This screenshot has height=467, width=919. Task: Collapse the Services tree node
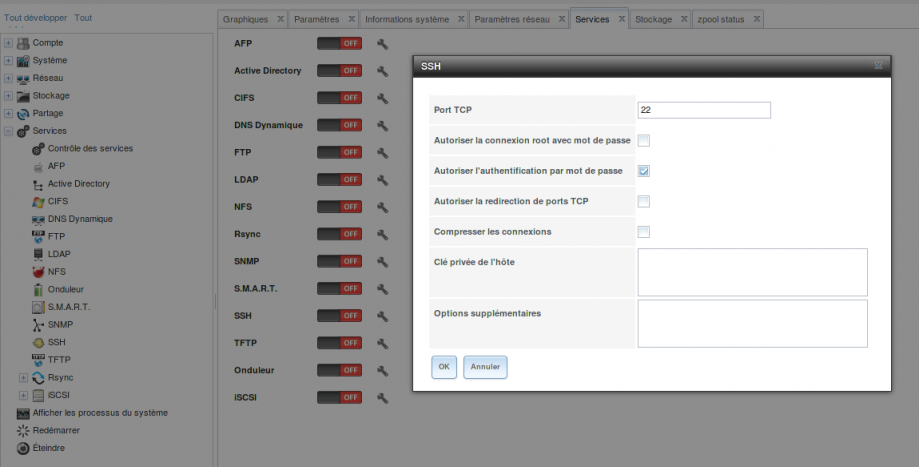click(9, 131)
